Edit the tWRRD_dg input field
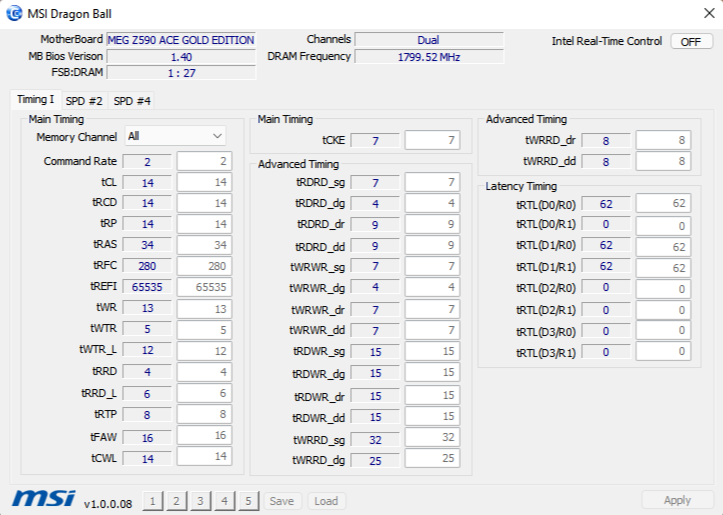Image resolution: width=723 pixels, height=515 pixels. click(433, 458)
